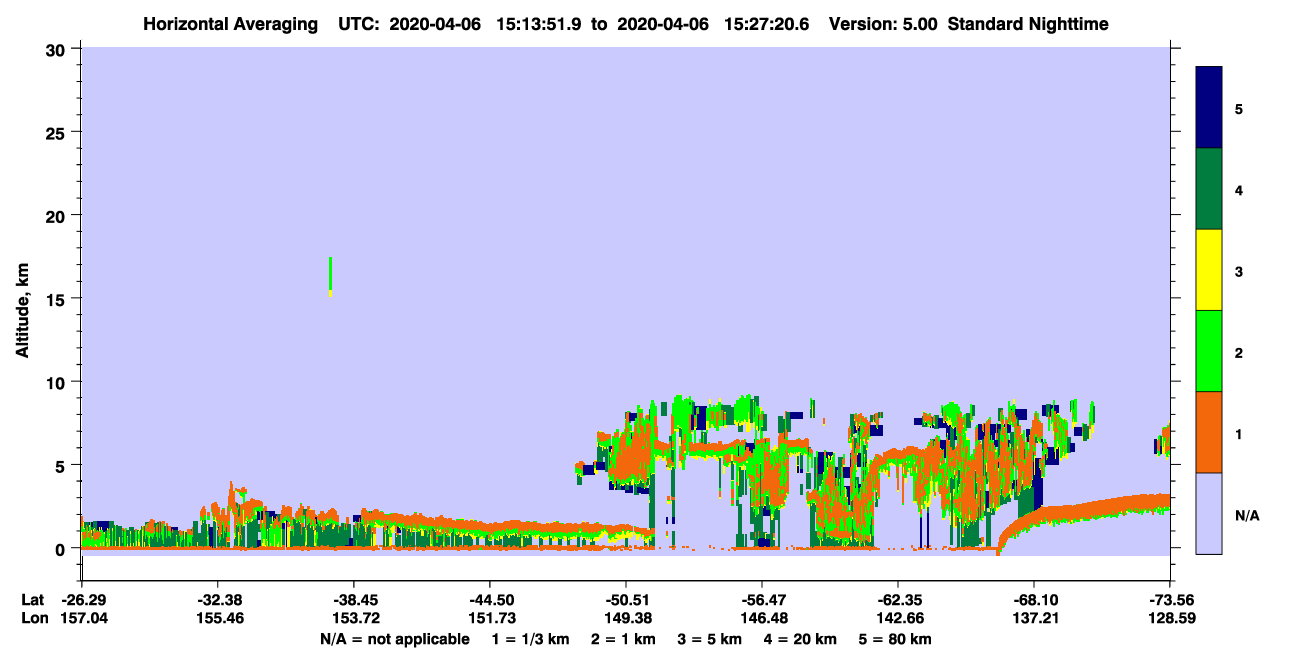Viewport: 1300px width, 667px height.
Task: Click latitude value '-56.47'
Action: pos(762,600)
